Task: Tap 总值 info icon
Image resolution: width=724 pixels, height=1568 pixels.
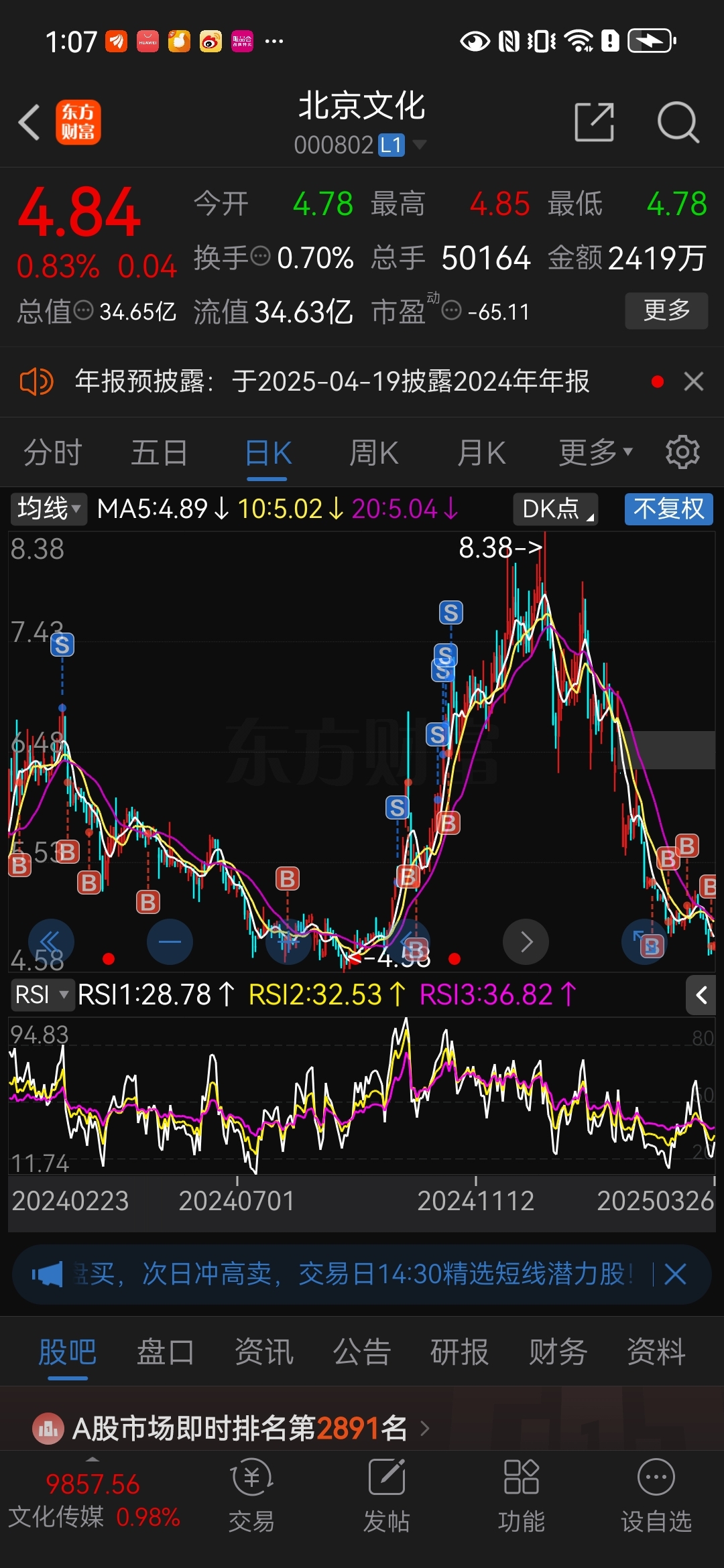Action: tap(83, 310)
